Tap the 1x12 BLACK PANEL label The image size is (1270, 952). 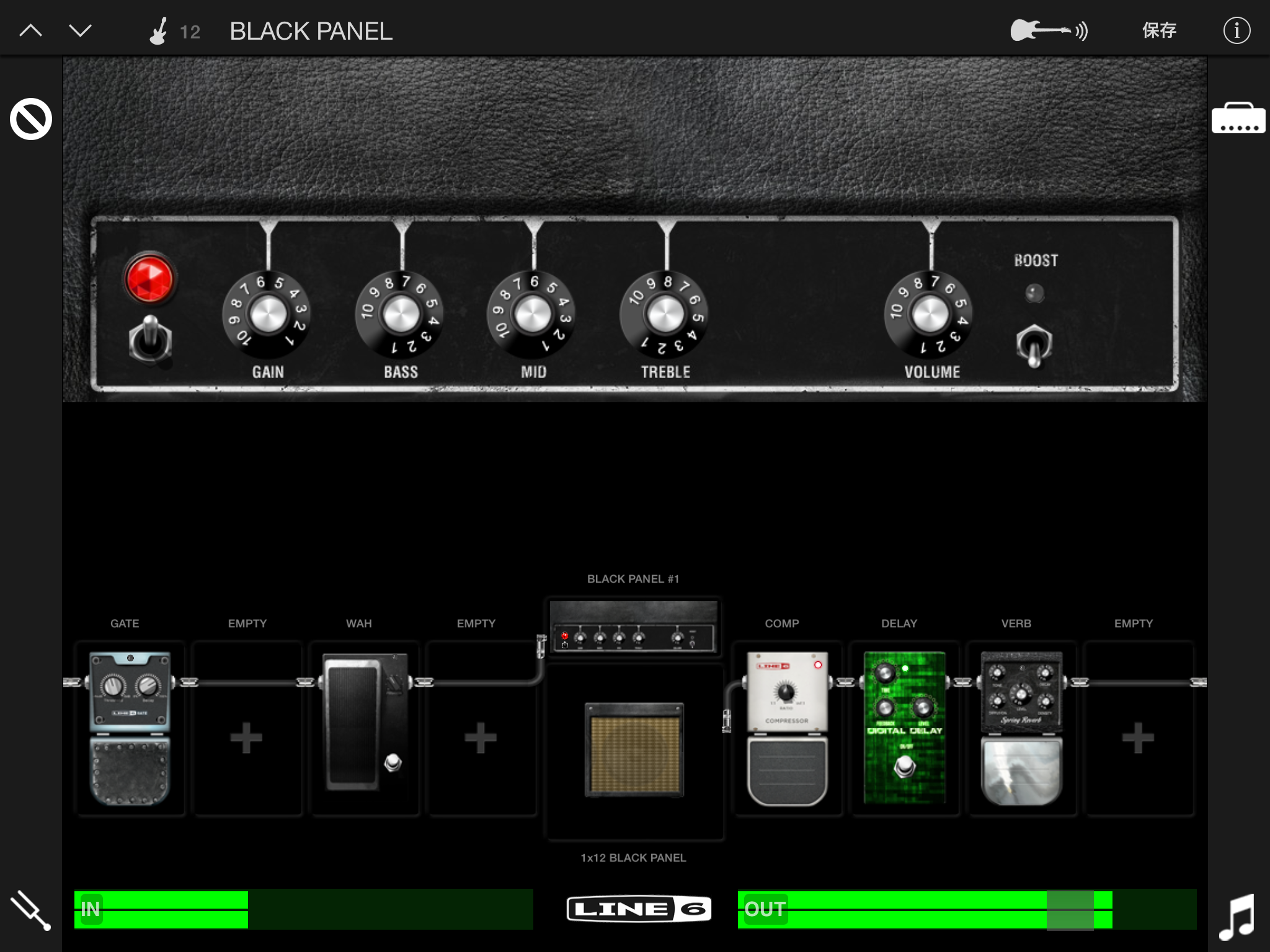click(633, 858)
